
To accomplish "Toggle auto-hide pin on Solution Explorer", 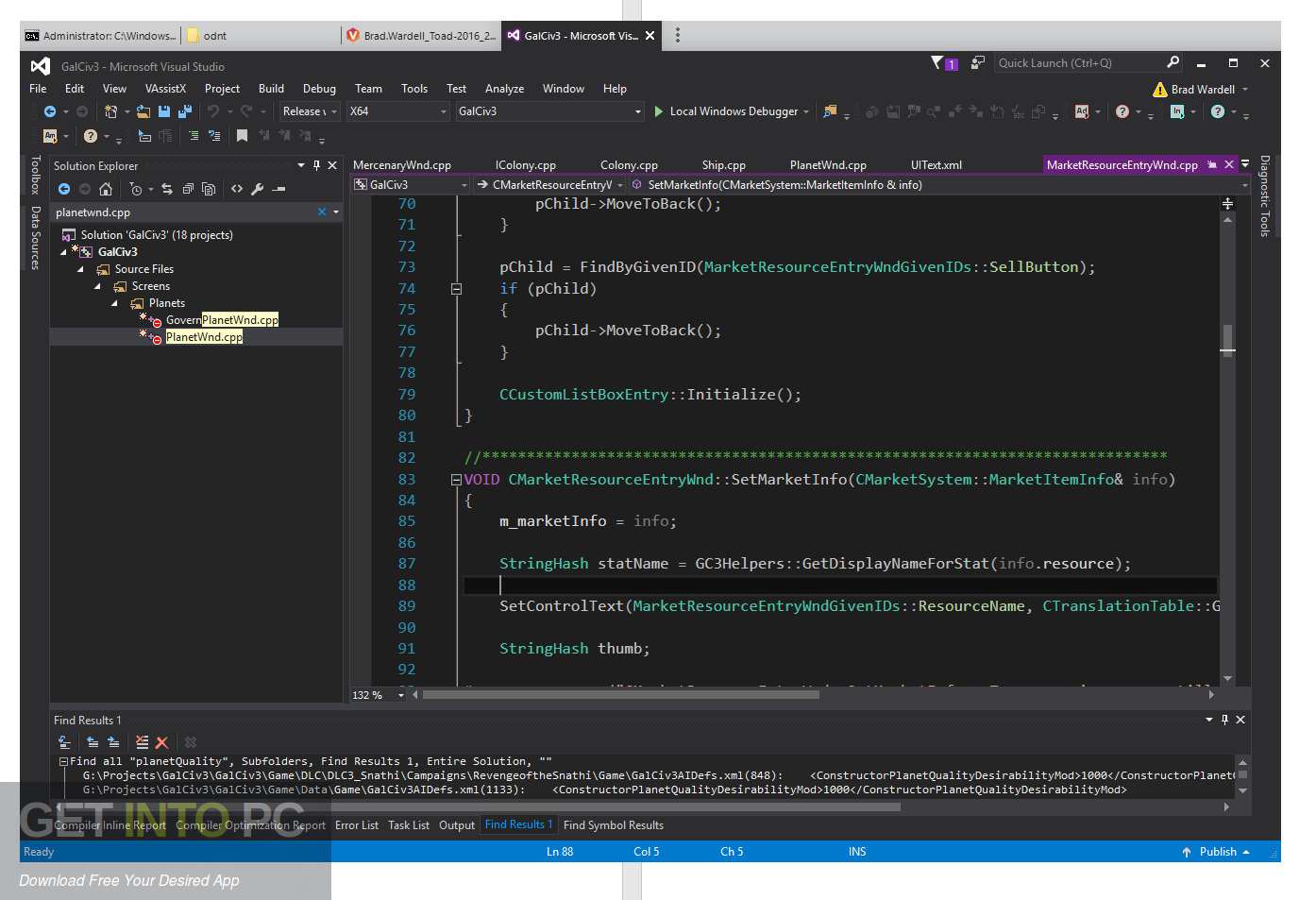I will point(316,165).
